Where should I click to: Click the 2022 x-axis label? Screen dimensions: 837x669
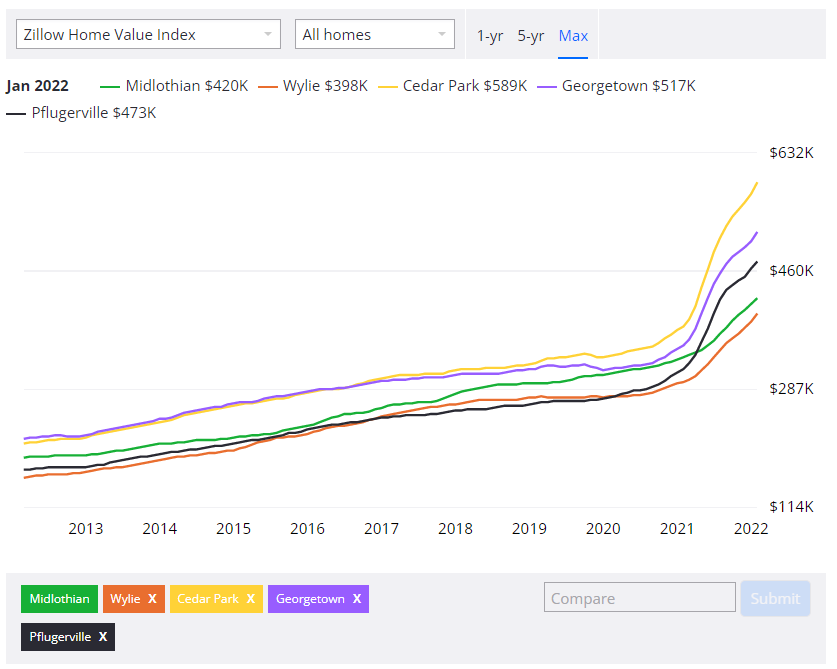tap(751, 529)
